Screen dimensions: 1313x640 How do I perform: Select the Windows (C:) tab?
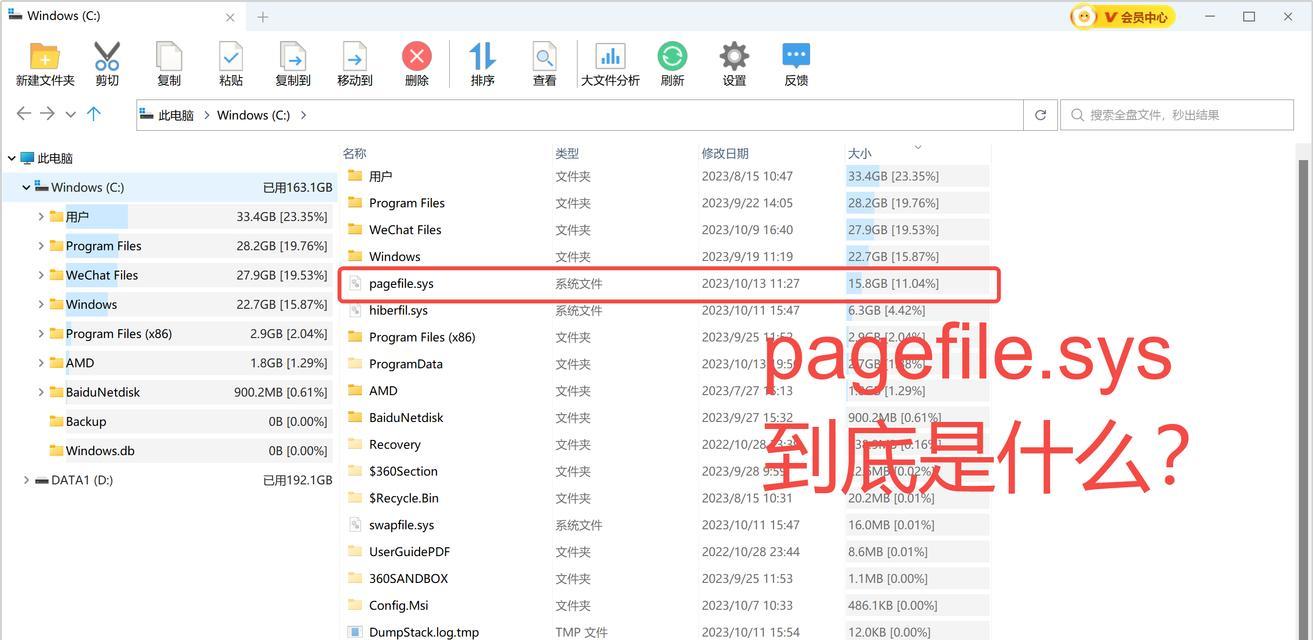click(x=122, y=16)
